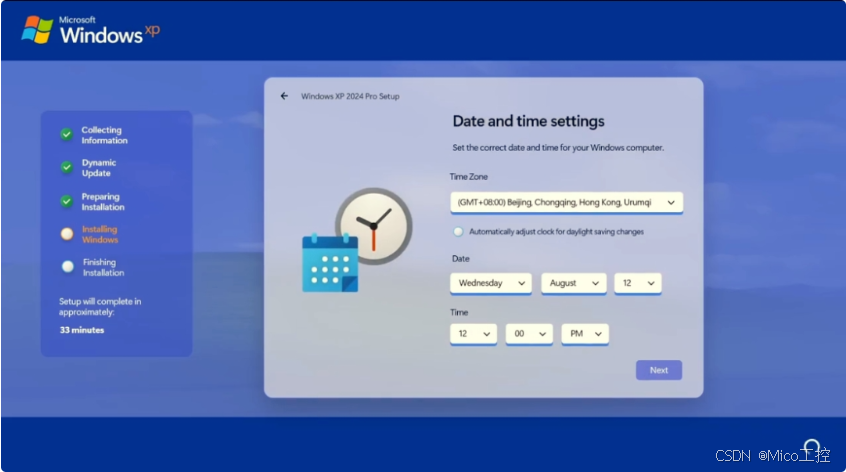Screen dimensions: 846x472
Task: Click the green checkmark beside Collecting Information
Action: point(66,134)
